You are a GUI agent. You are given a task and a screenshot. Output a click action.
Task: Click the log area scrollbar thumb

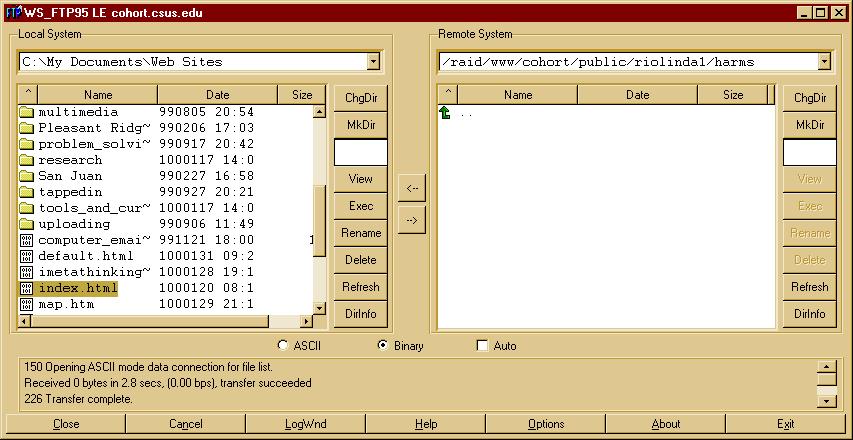click(827, 379)
